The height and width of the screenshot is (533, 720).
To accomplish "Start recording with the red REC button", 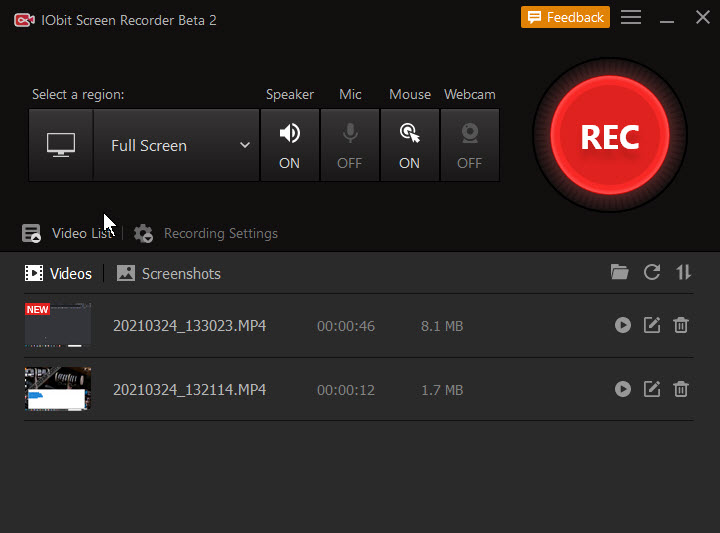I will click(609, 135).
